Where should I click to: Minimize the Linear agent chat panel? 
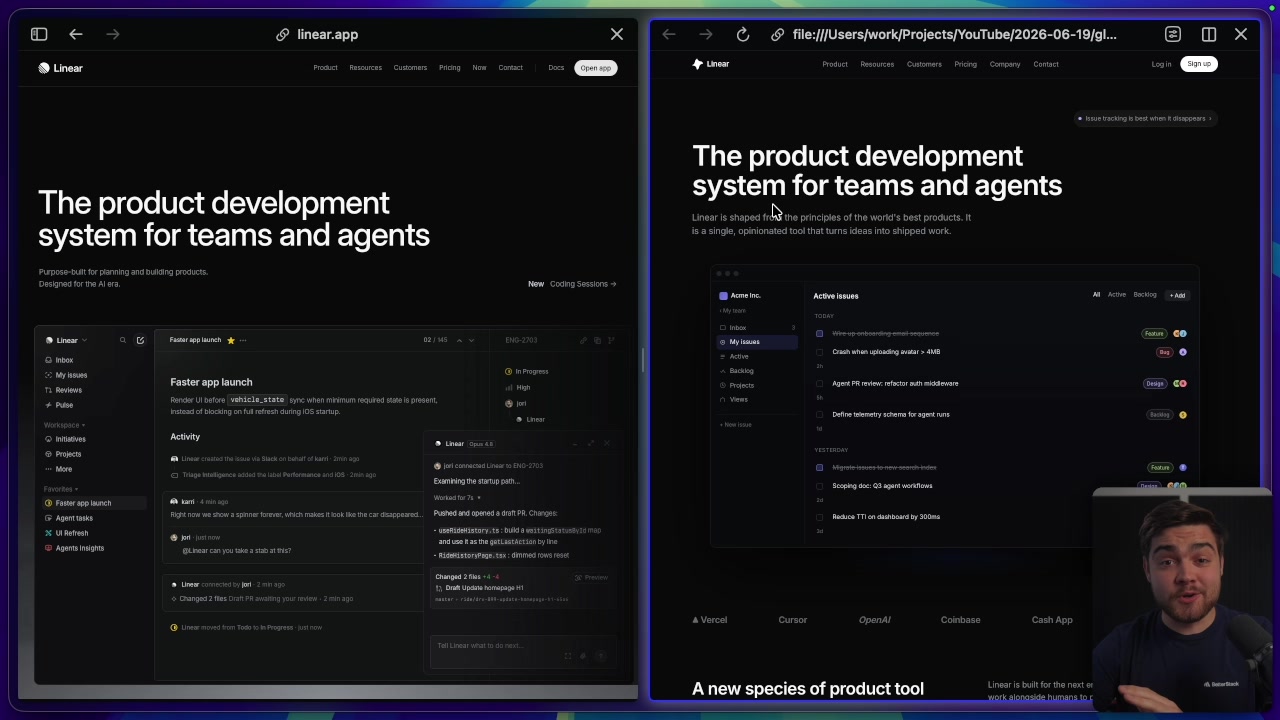(575, 444)
